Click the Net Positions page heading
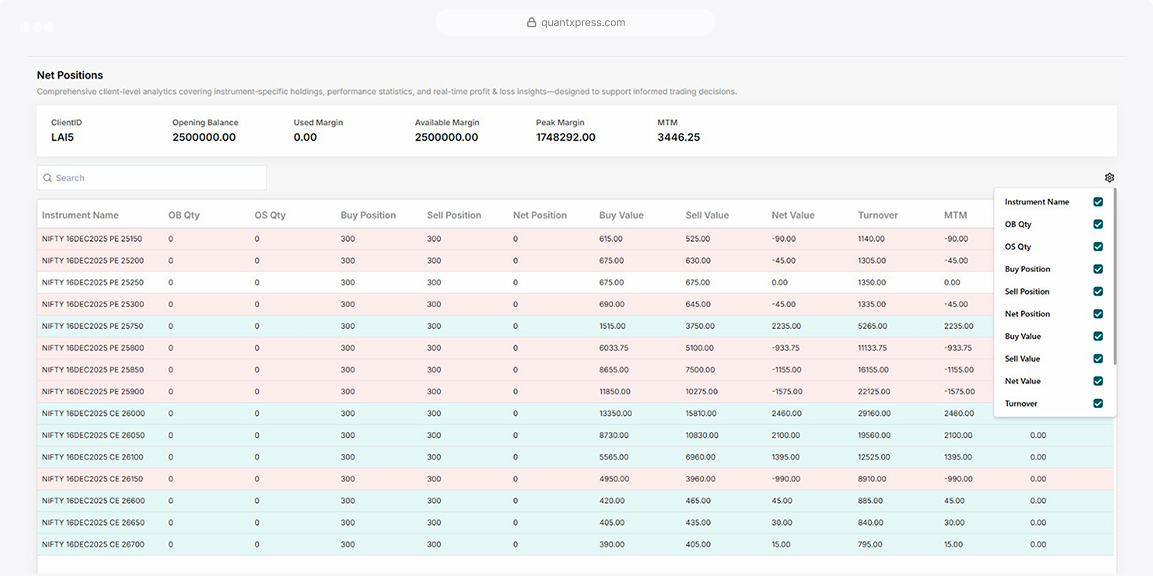Image resolution: width=1153 pixels, height=577 pixels. point(70,75)
